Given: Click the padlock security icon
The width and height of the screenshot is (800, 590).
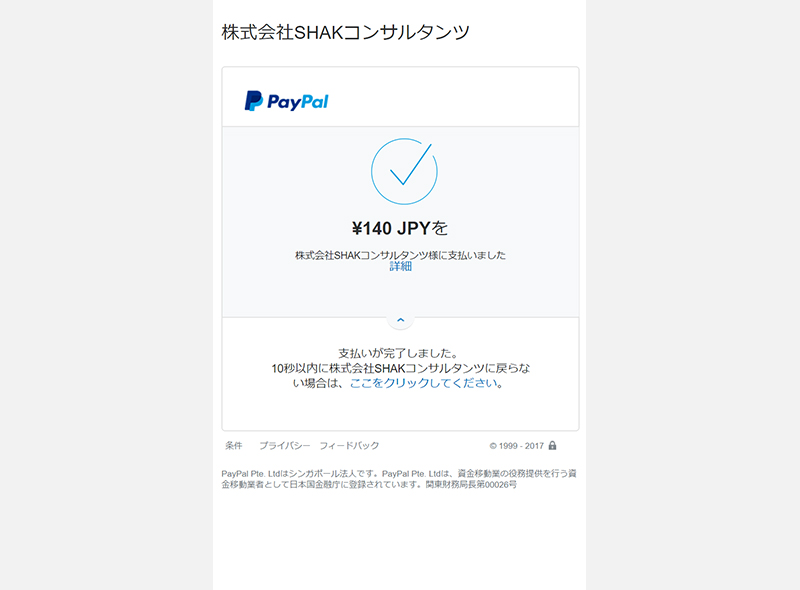Looking at the screenshot, I should 552,445.
